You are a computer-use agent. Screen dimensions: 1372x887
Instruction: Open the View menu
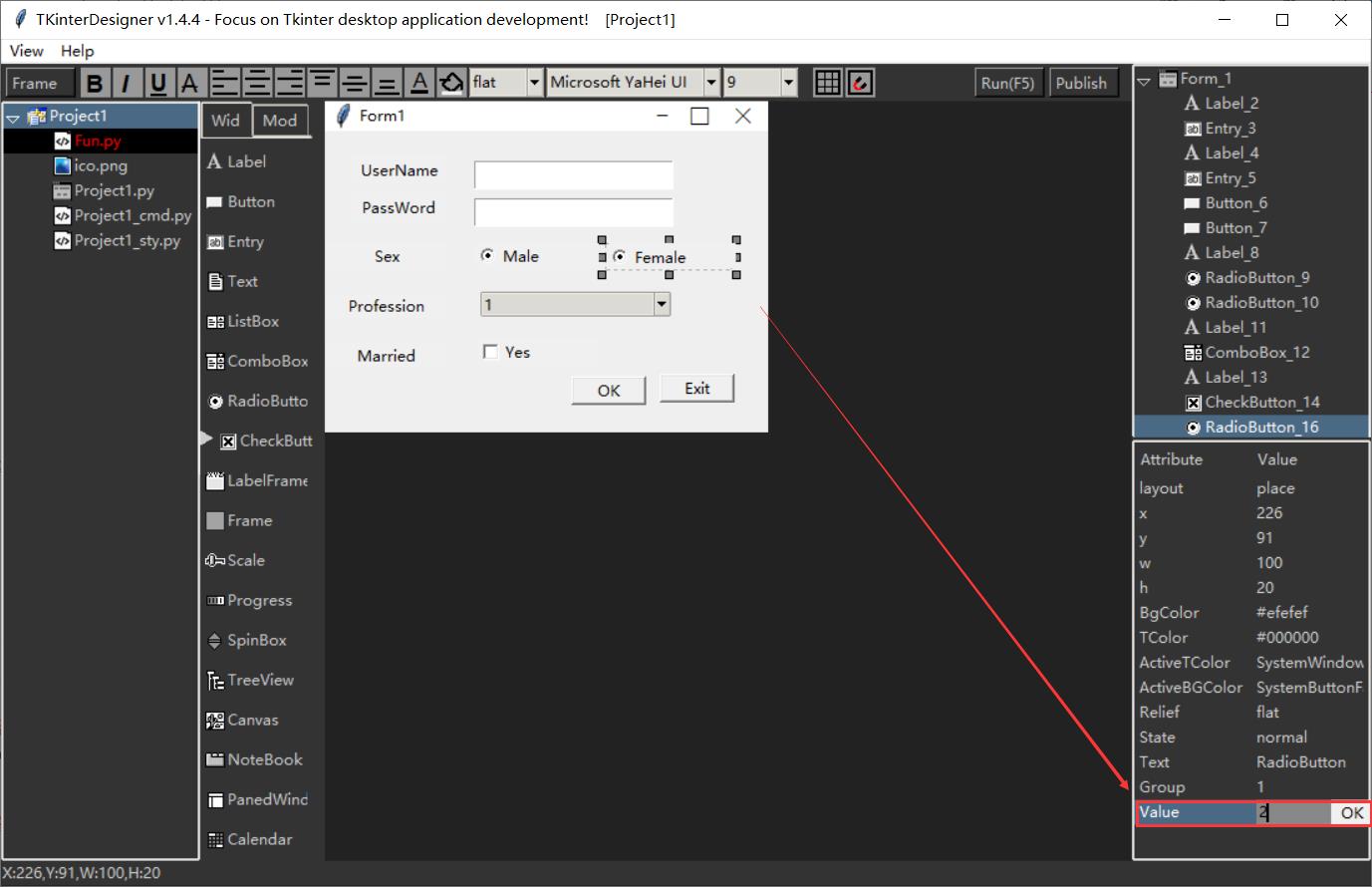click(26, 51)
